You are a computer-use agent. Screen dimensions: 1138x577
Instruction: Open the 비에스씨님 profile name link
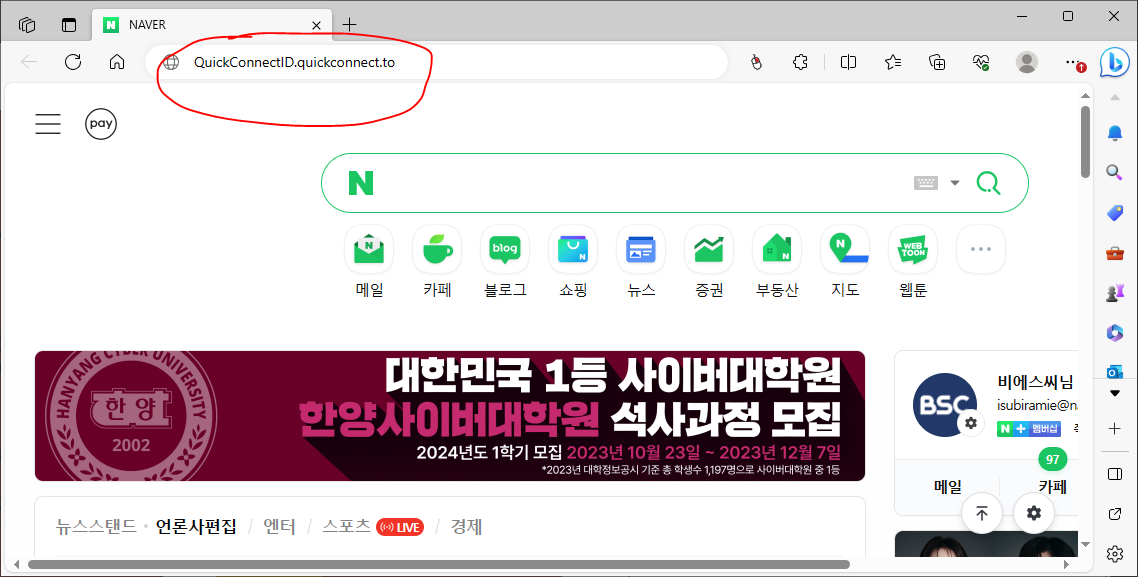(x=1035, y=382)
